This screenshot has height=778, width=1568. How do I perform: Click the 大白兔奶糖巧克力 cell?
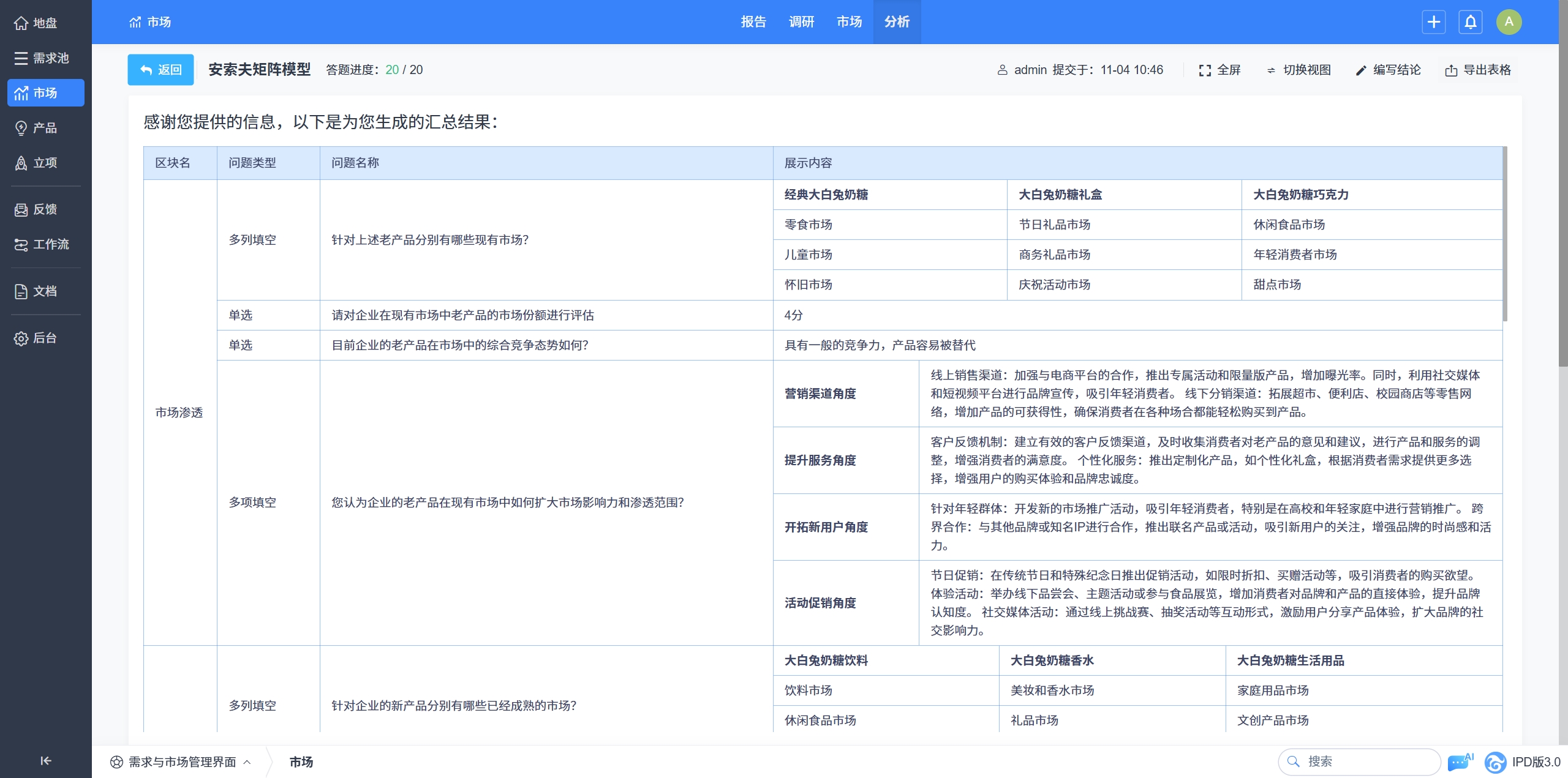(1372, 195)
